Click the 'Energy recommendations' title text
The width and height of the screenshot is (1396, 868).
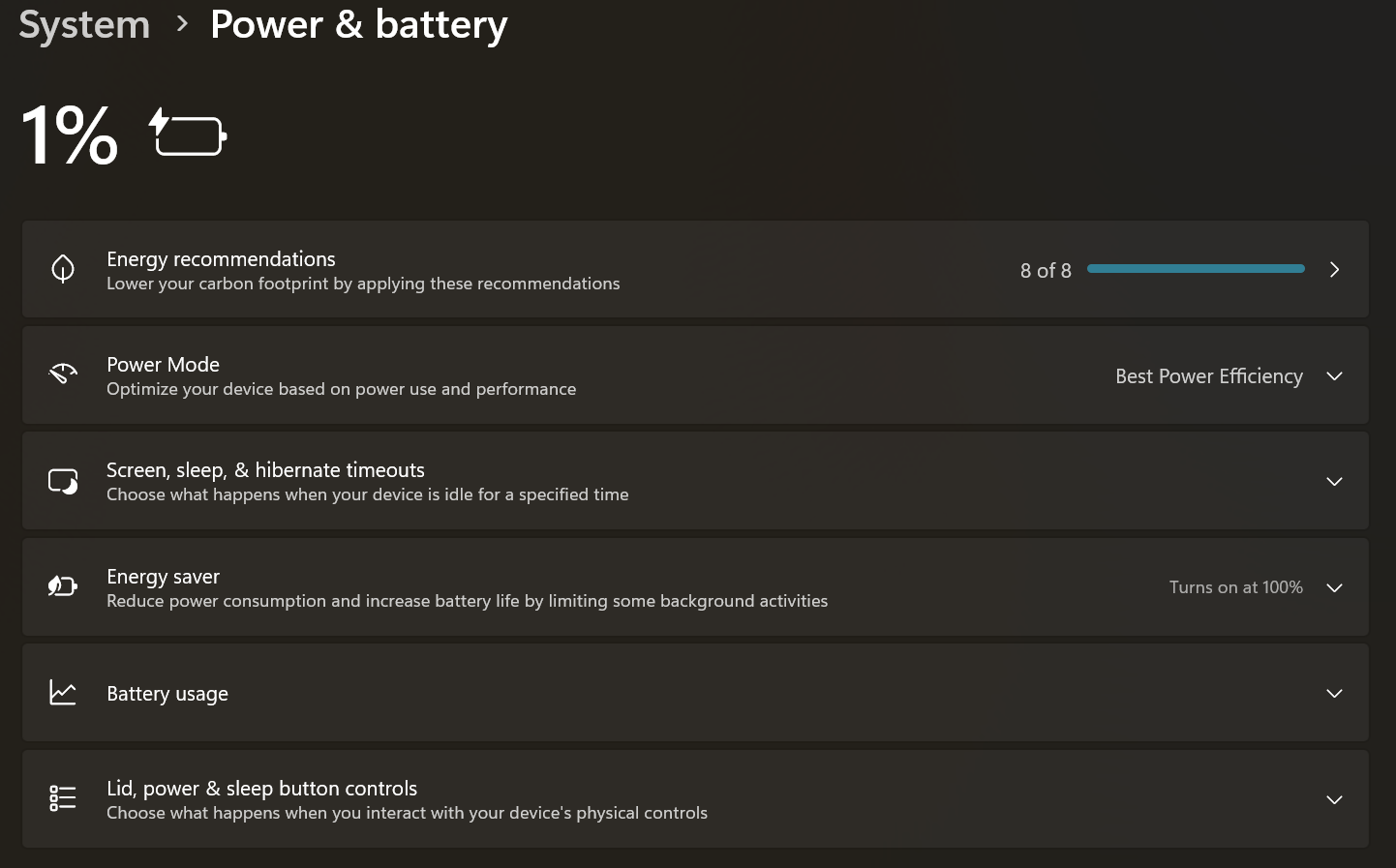(221, 259)
